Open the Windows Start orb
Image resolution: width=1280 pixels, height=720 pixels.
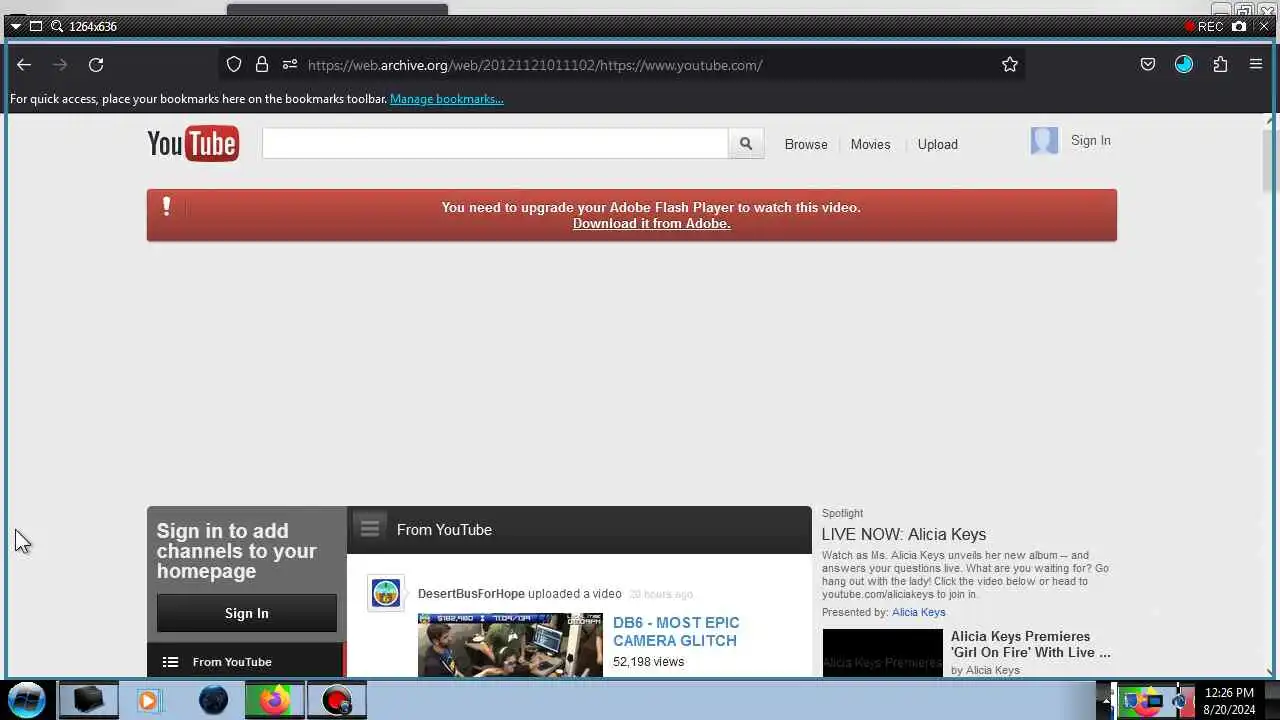tap(28, 699)
